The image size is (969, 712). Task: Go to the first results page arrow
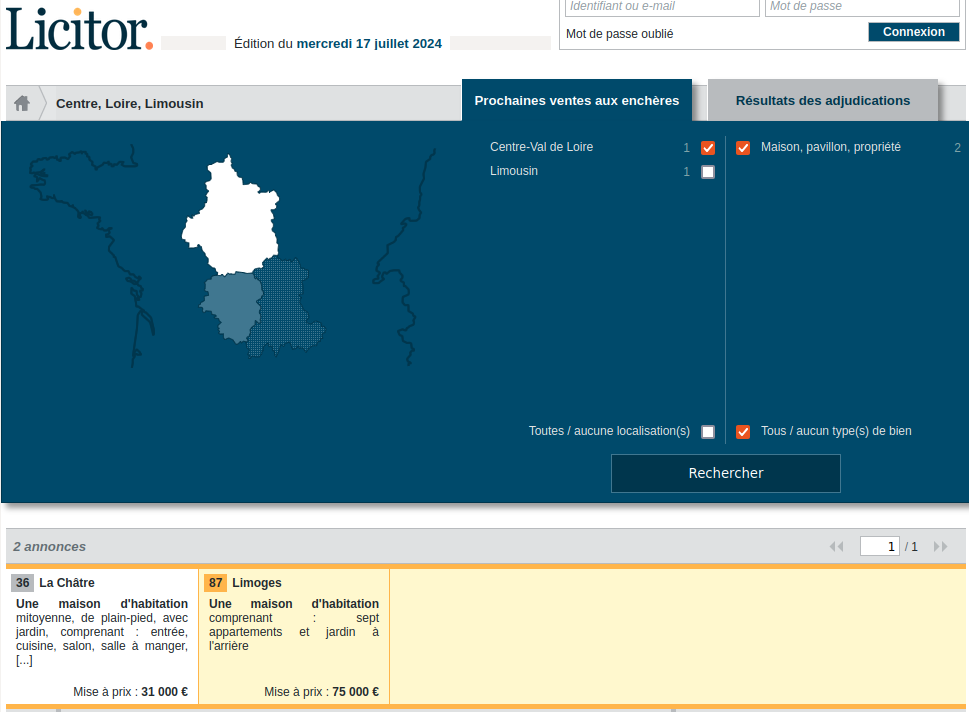(x=836, y=547)
